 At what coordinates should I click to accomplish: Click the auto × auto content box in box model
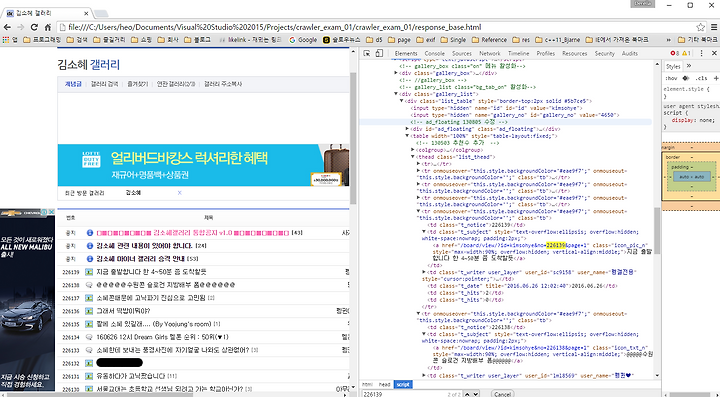pyautogui.click(x=692, y=177)
